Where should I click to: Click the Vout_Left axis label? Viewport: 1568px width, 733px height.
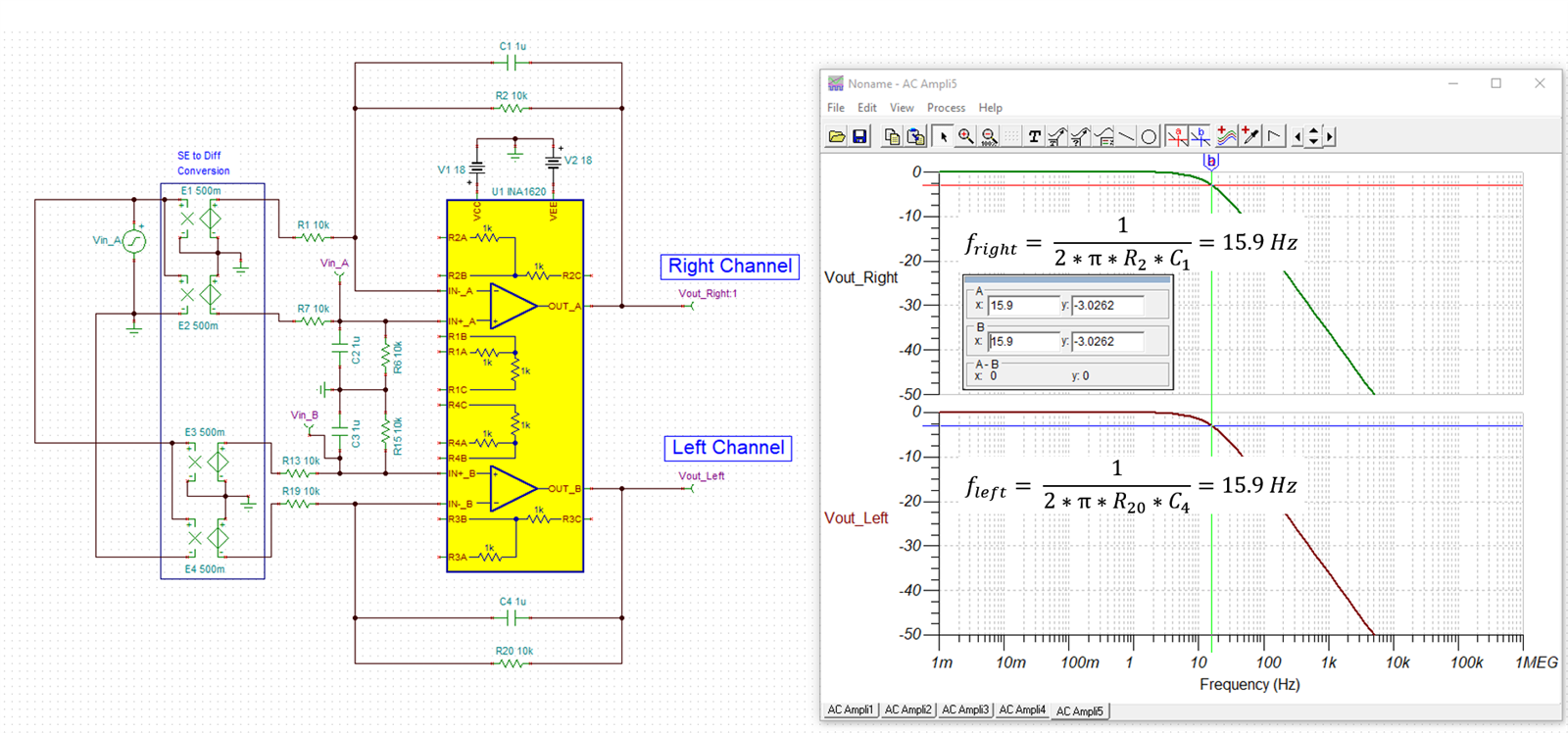click(857, 517)
